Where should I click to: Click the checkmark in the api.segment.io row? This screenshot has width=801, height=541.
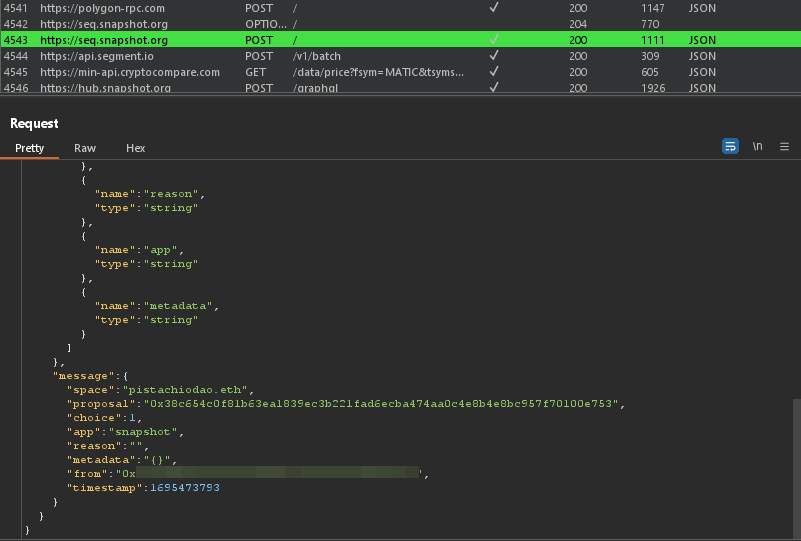[x=494, y=56]
